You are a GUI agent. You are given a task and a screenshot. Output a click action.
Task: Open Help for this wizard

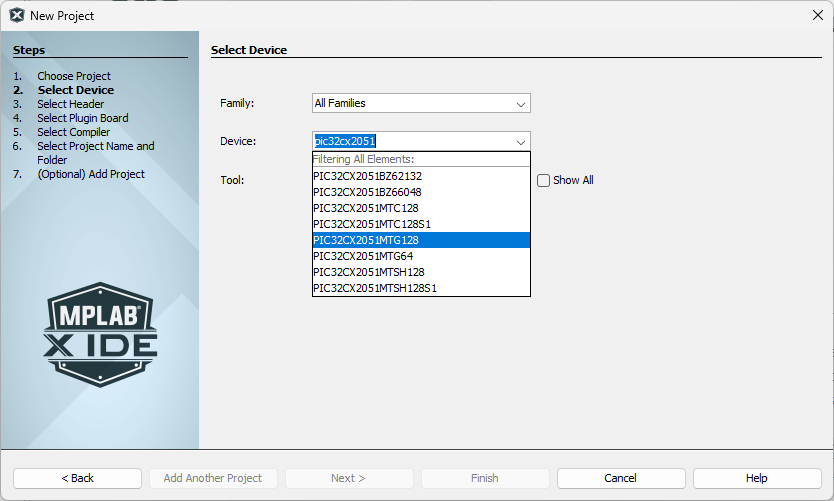pos(756,478)
